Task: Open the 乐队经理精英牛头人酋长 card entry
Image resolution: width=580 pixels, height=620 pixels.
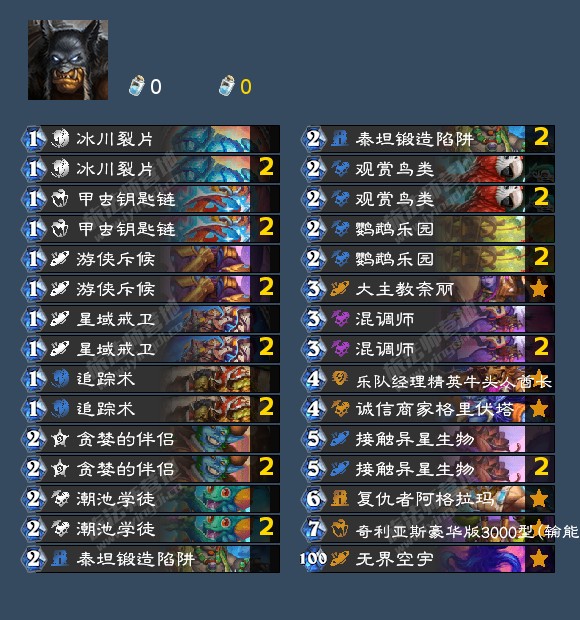Action: (429, 379)
